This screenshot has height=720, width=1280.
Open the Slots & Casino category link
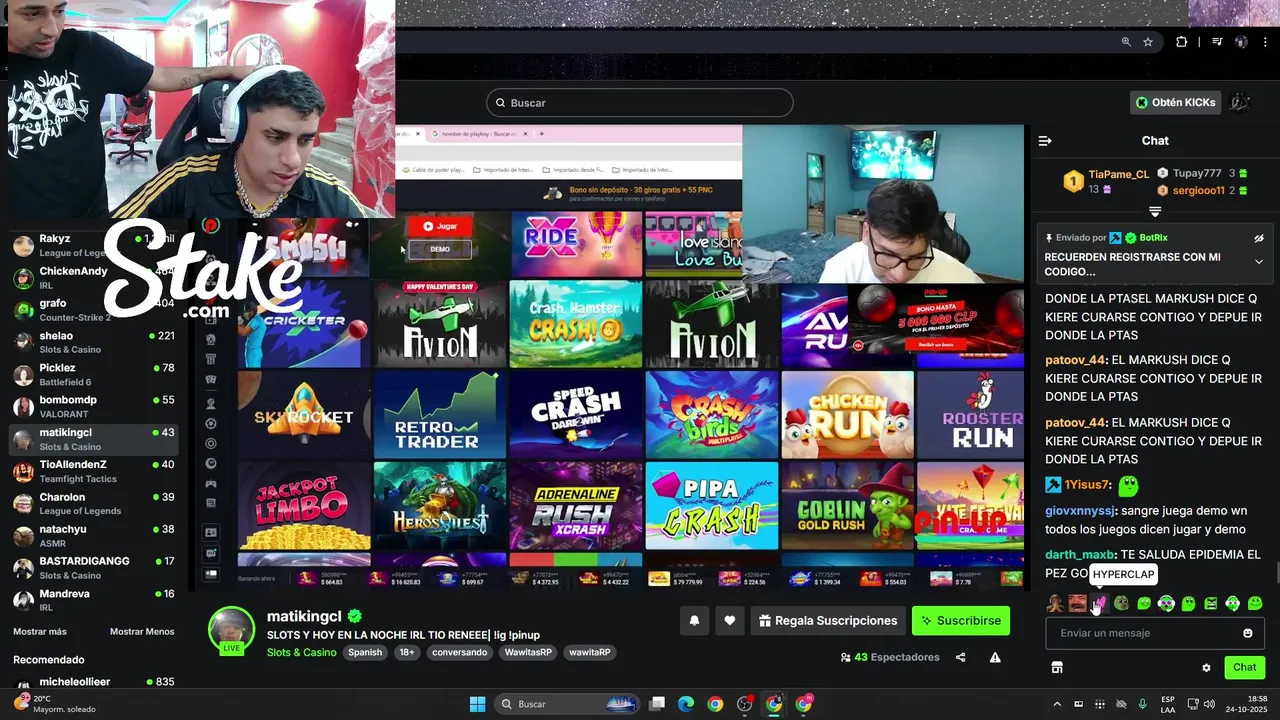[302, 652]
